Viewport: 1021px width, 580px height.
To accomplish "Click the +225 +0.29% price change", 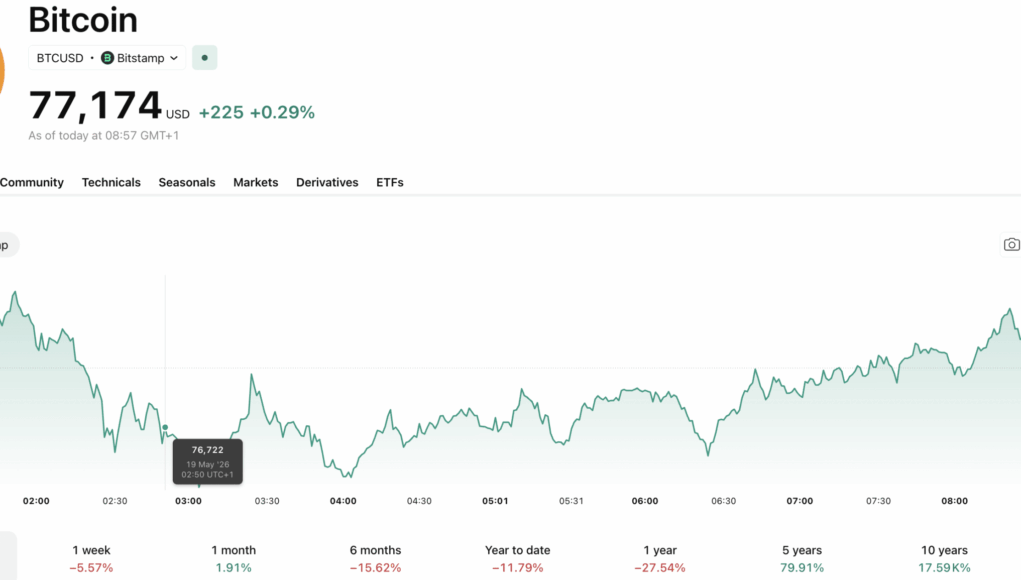I will click(x=257, y=113).
